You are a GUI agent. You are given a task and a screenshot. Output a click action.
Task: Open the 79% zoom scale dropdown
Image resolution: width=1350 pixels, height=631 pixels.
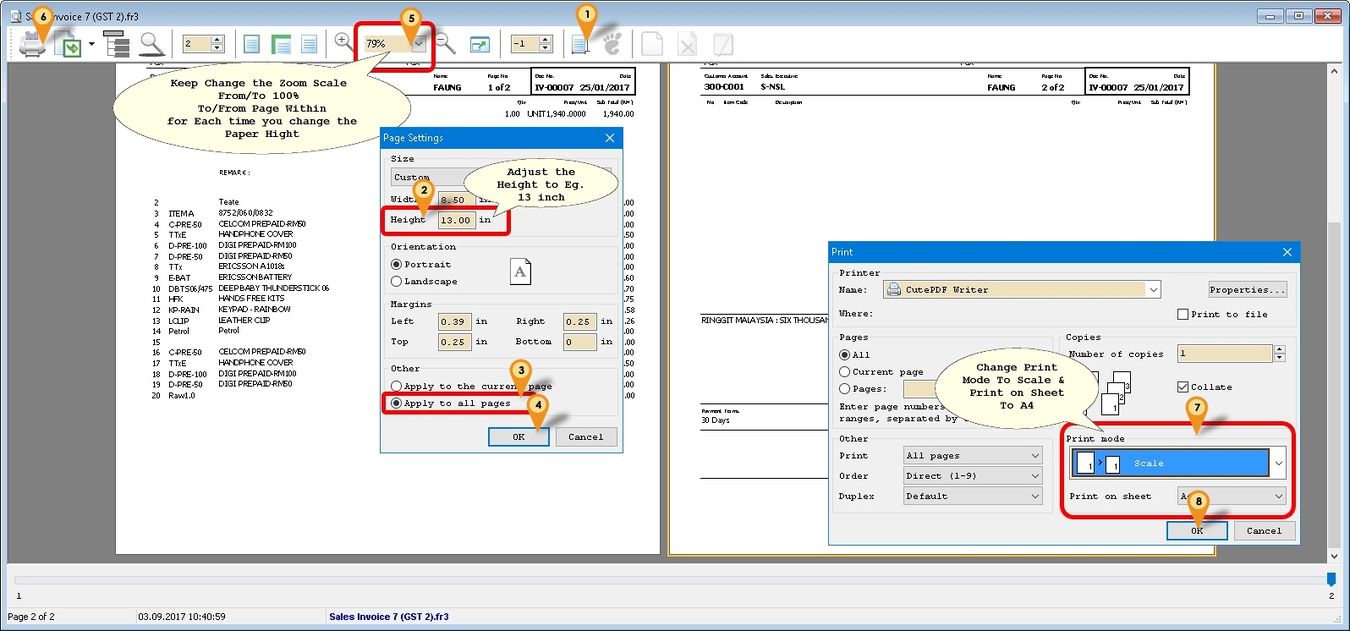(x=418, y=44)
